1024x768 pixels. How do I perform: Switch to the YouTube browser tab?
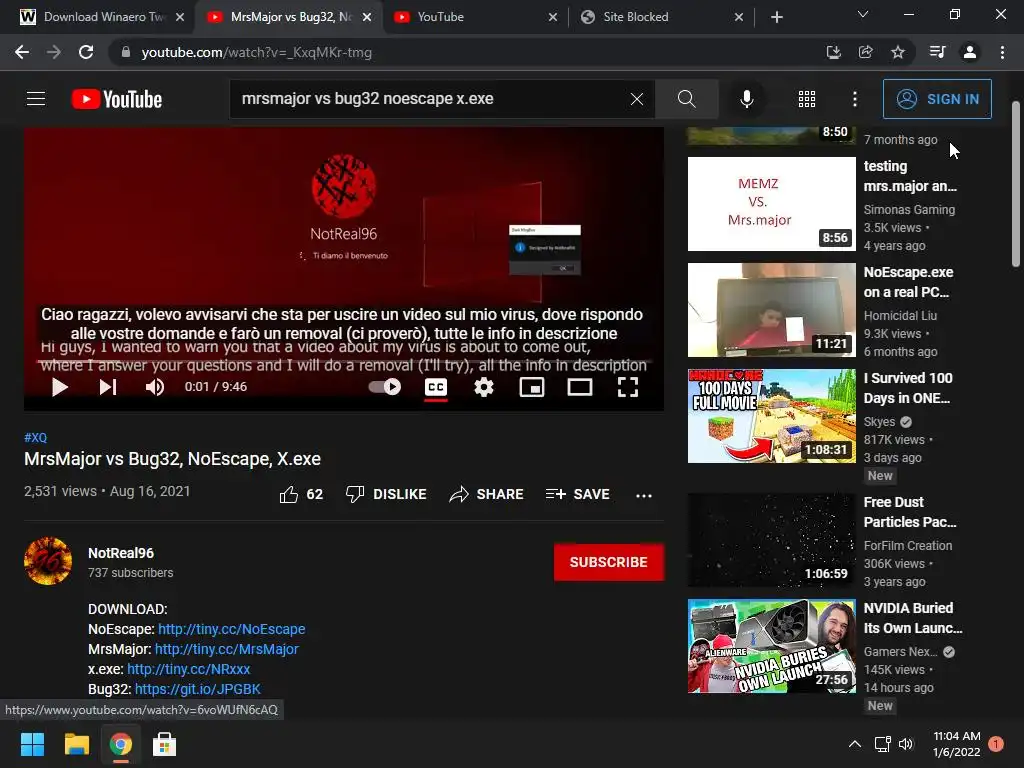pos(475,17)
